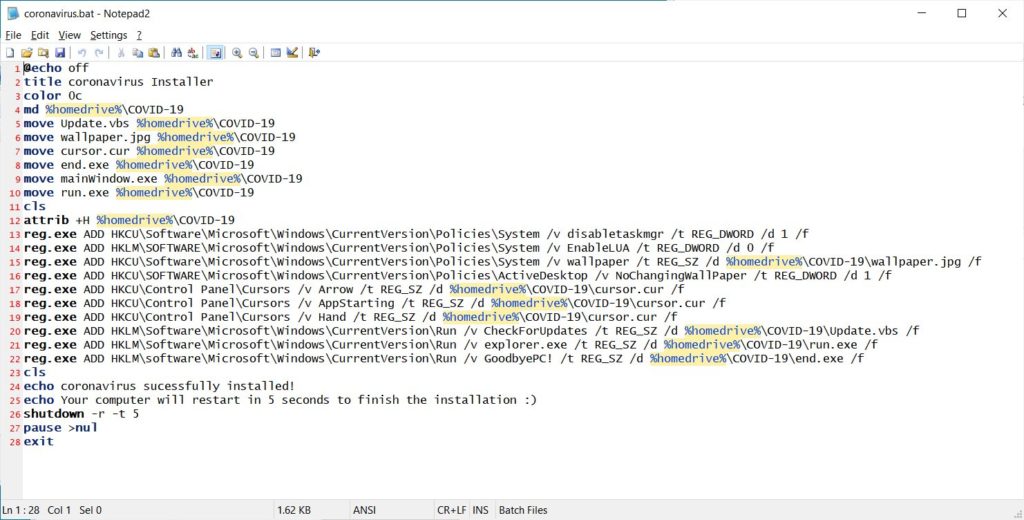
Task: Click the CR+LF line ending indicator
Action: tap(452, 510)
